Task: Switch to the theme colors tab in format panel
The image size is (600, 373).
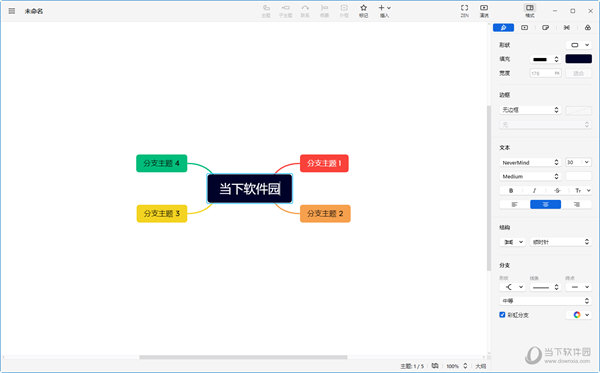Action: (x=588, y=28)
